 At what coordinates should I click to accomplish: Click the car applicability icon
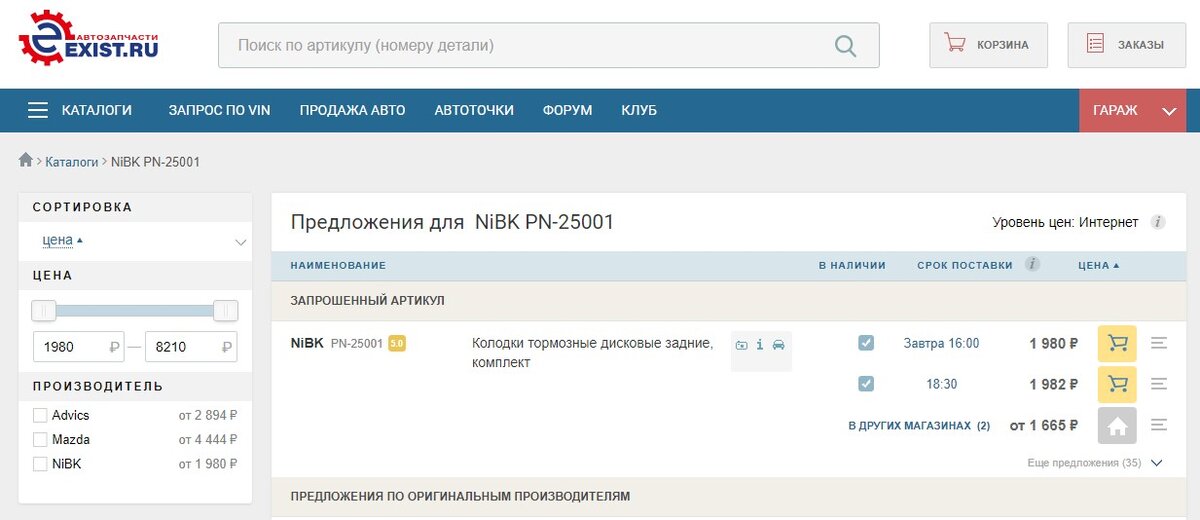779,345
